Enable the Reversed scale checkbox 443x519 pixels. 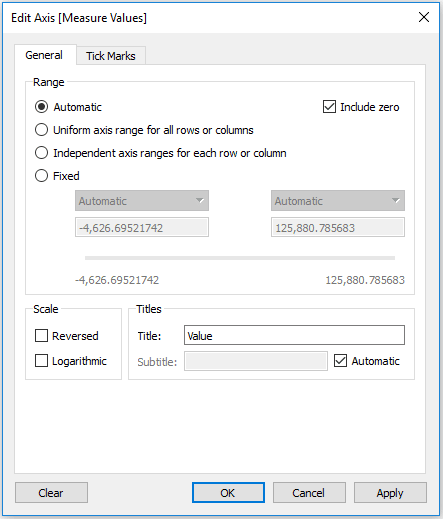tap(41, 336)
